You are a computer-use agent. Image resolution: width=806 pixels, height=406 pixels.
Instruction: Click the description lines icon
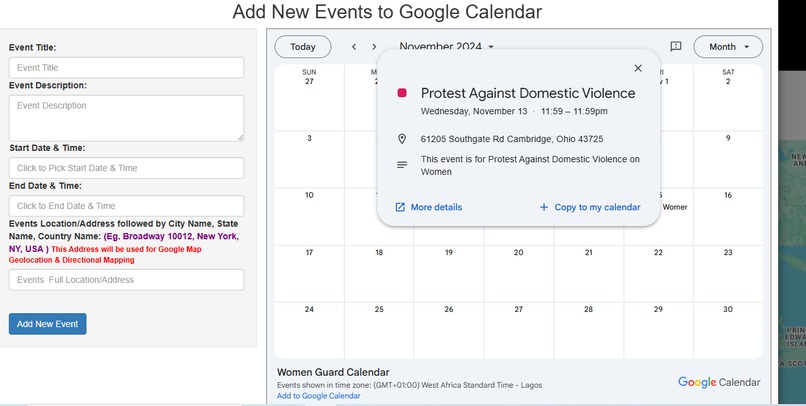point(402,165)
